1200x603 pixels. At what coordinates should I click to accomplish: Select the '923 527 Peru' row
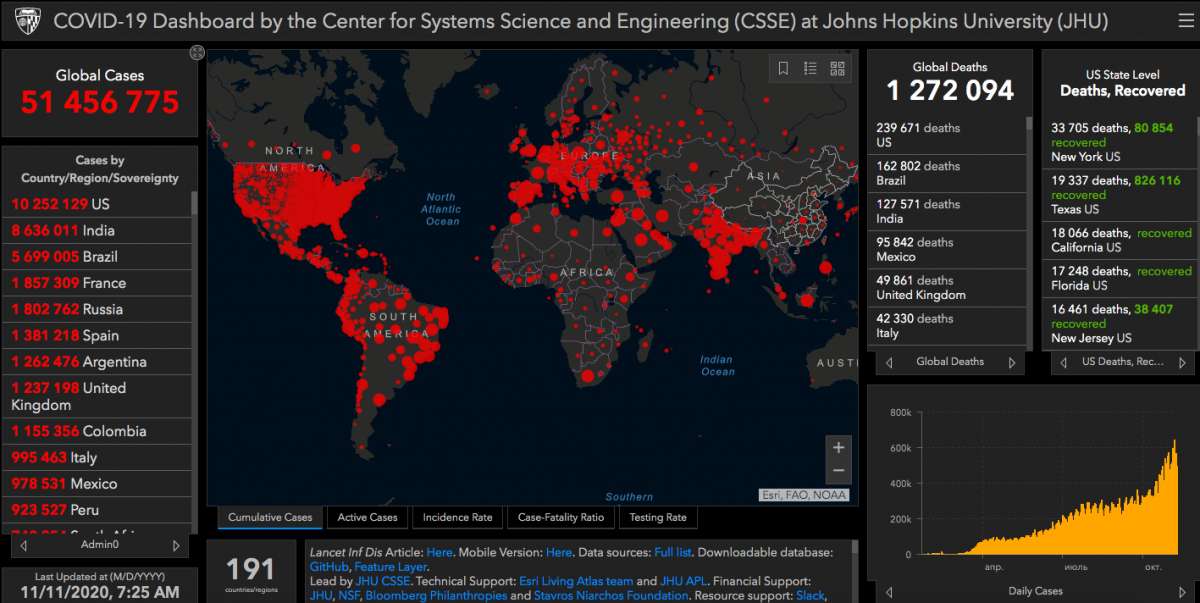coord(97,510)
